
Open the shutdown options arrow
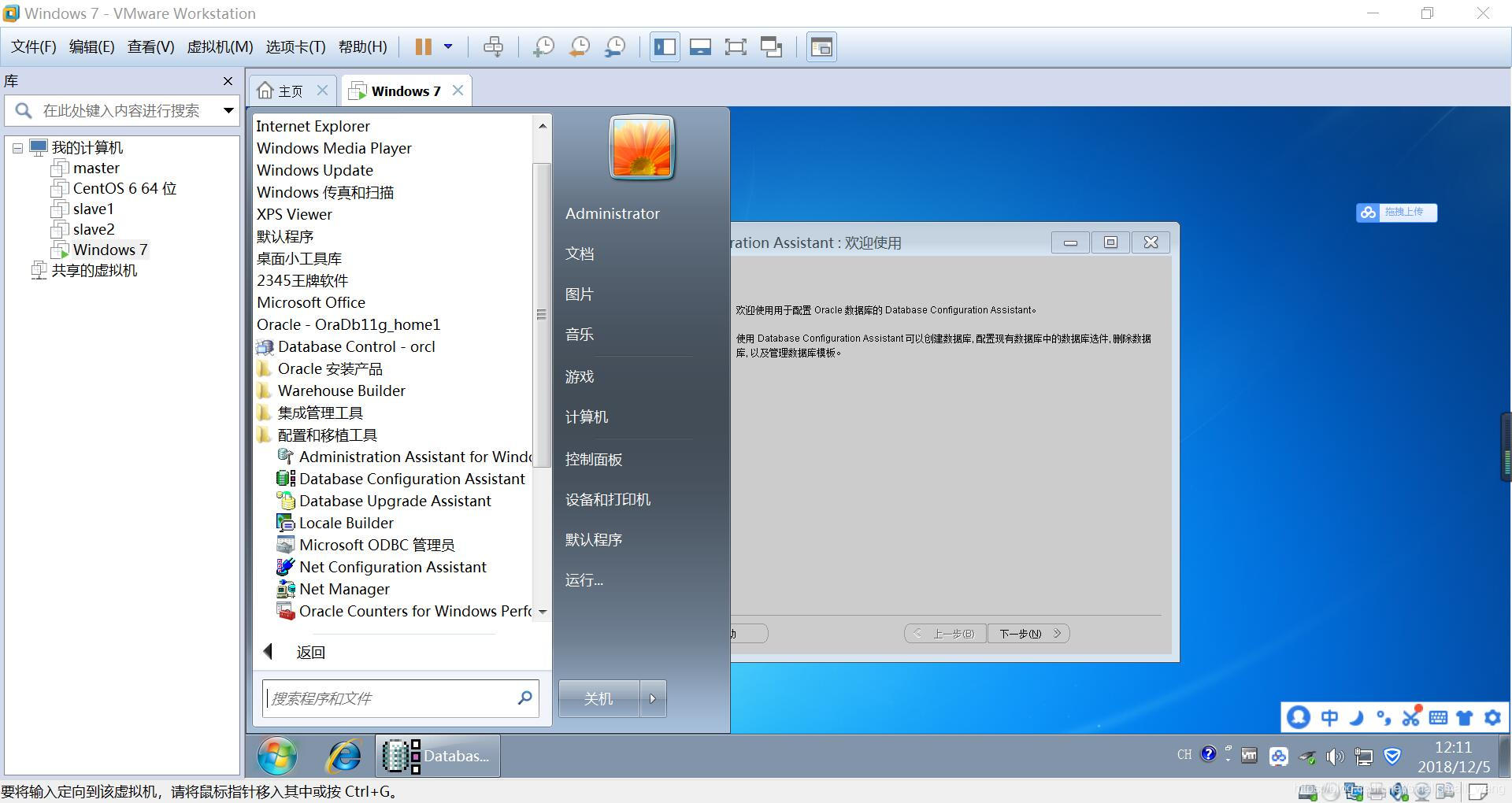point(653,699)
